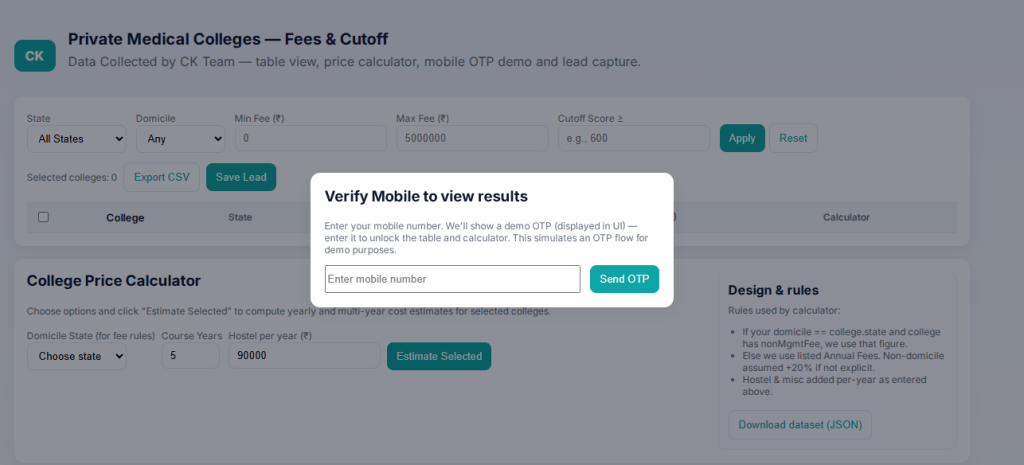Expand the Domicile dropdown
This screenshot has width=1024, height=465.
pos(180,138)
